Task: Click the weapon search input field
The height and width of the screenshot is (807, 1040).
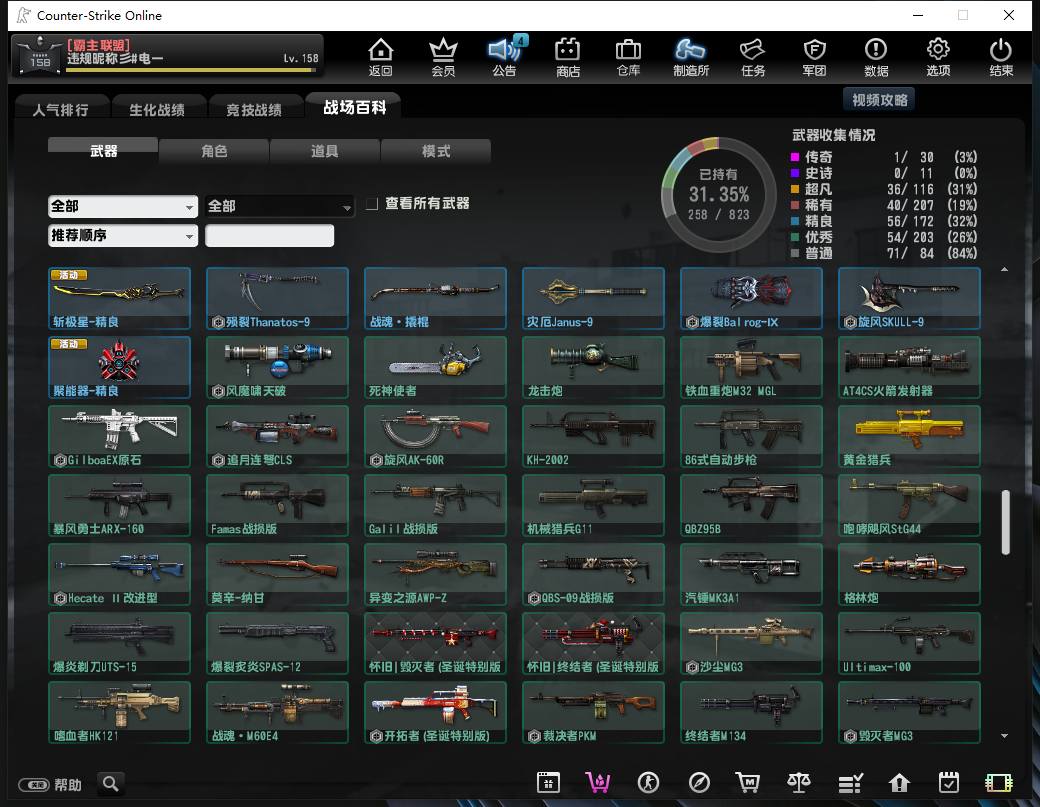Action: (269, 235)
